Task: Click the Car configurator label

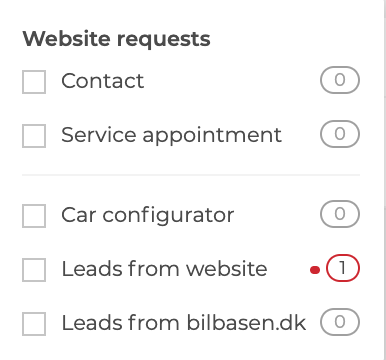Action: click(148, 216)
